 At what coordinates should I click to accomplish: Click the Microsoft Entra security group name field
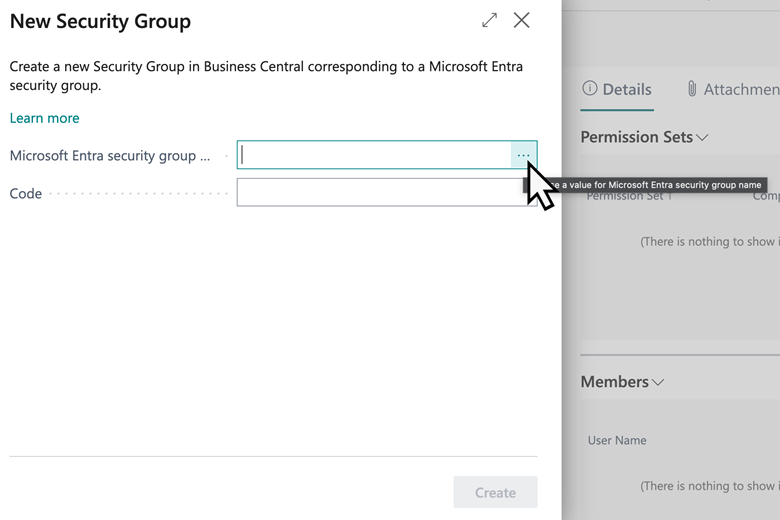pyautogui.click(x=375, y=155)
